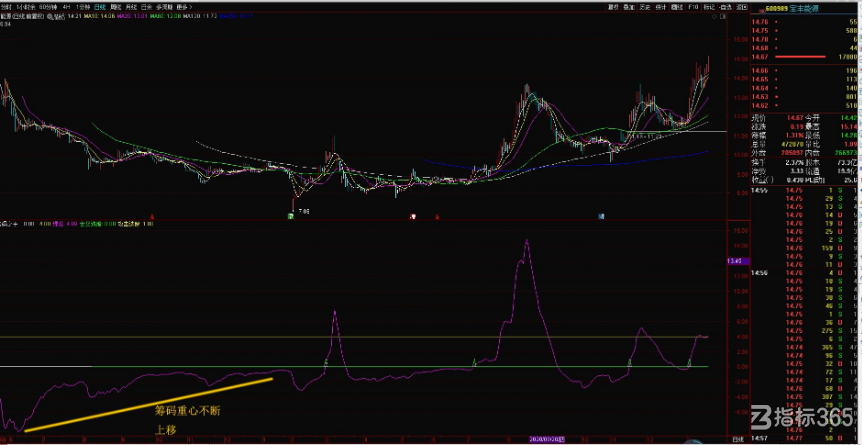Switch to the 日线 daily chart tab
Viewport: 862px width, 445px height.
point(100,7)
